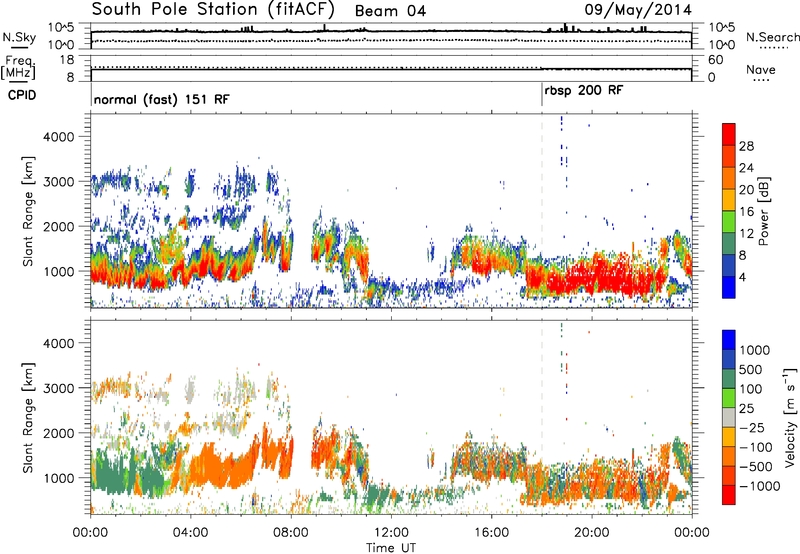Click the 'Nave' legend label
Viewport: 800px width, 554px height.
761,69
